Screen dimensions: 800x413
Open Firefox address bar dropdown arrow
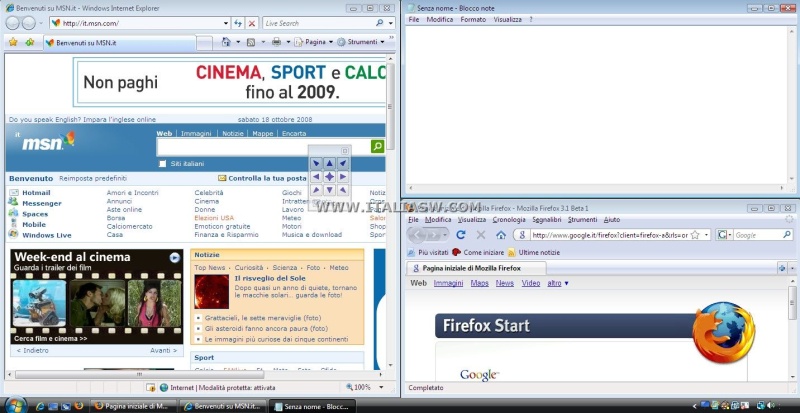tap(707, 235)
